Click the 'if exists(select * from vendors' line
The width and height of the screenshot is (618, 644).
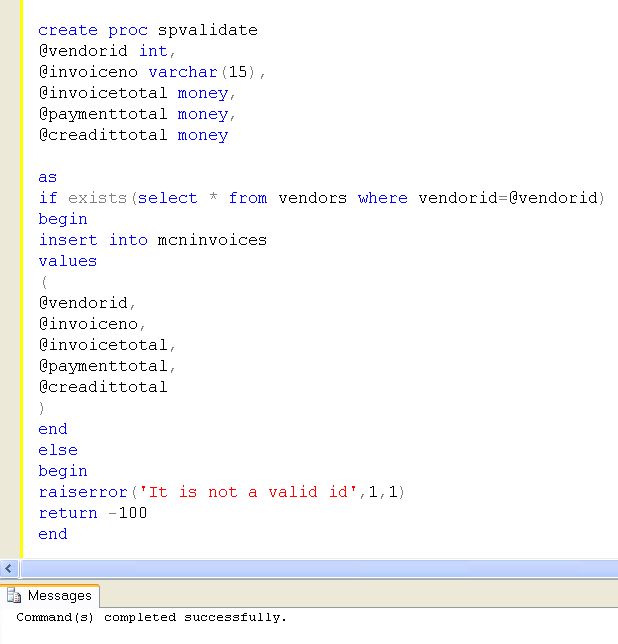pos(322,198)
